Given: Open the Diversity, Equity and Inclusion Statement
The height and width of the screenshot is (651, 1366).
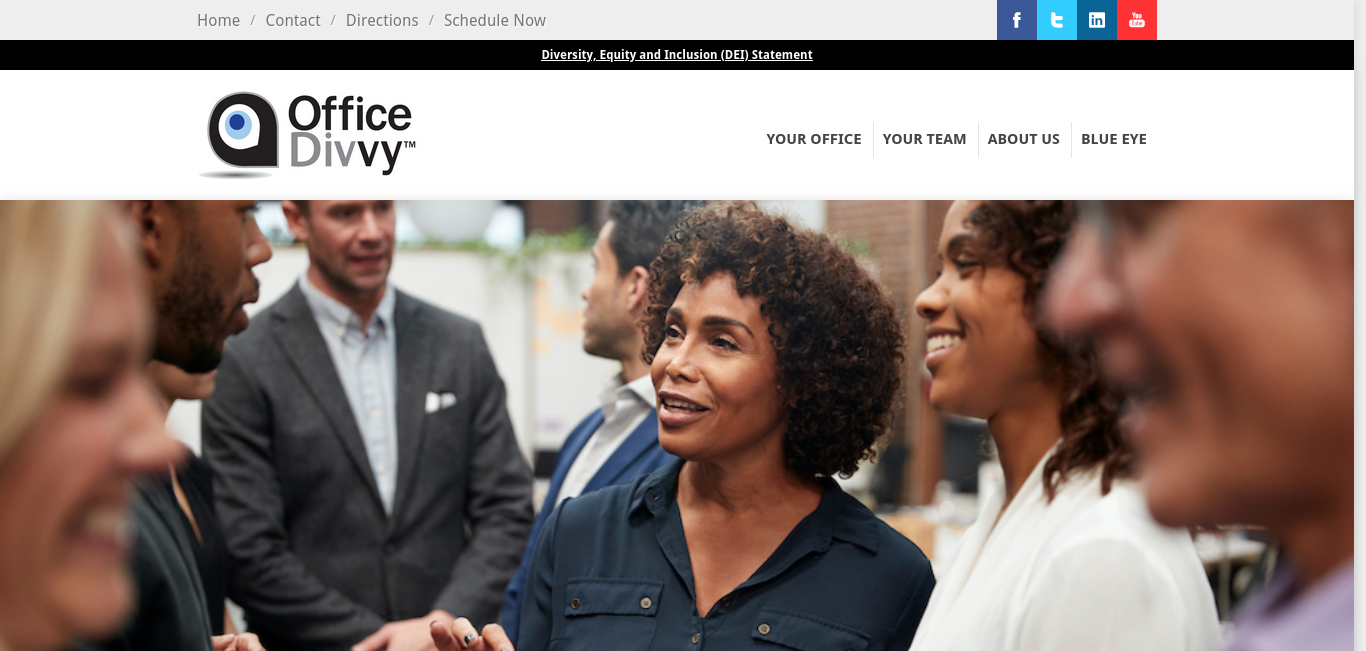Looking at the screenshot, I should (677, 55).
